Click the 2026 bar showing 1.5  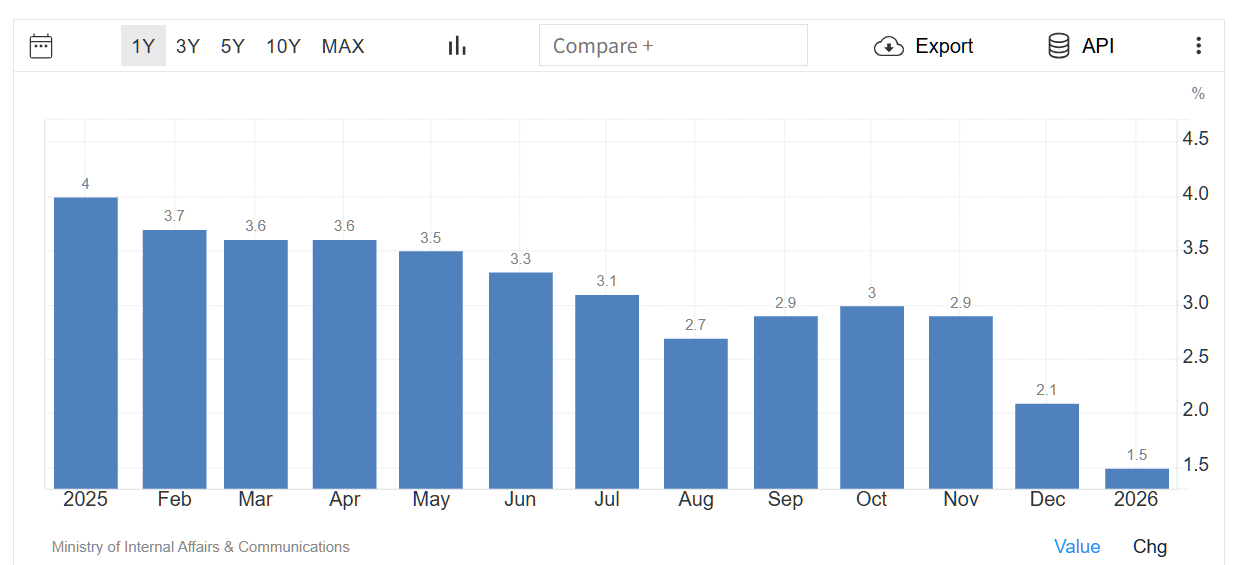coord(1137,478)
